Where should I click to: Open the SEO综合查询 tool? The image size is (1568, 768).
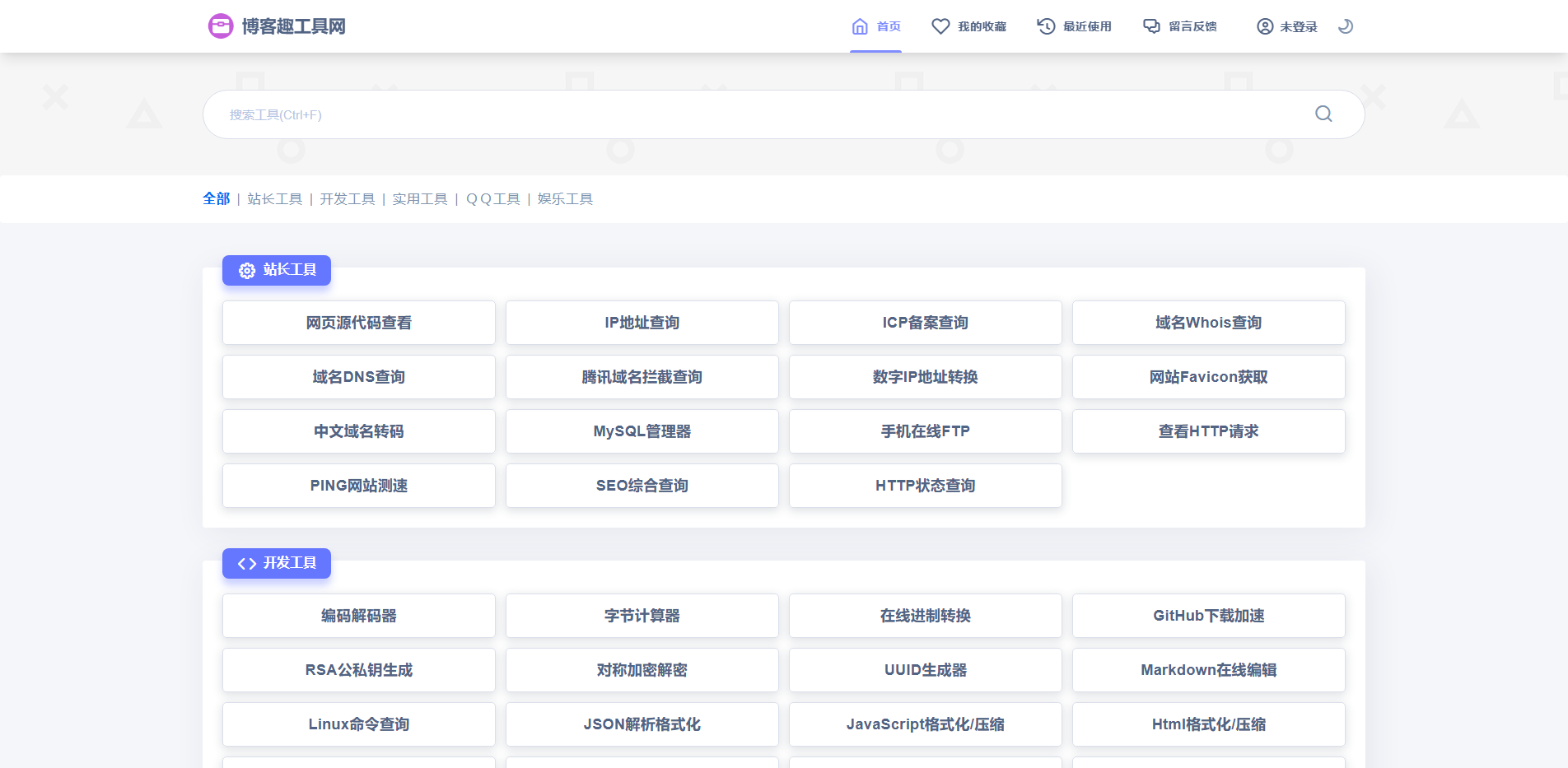click(x=642, y=486)
